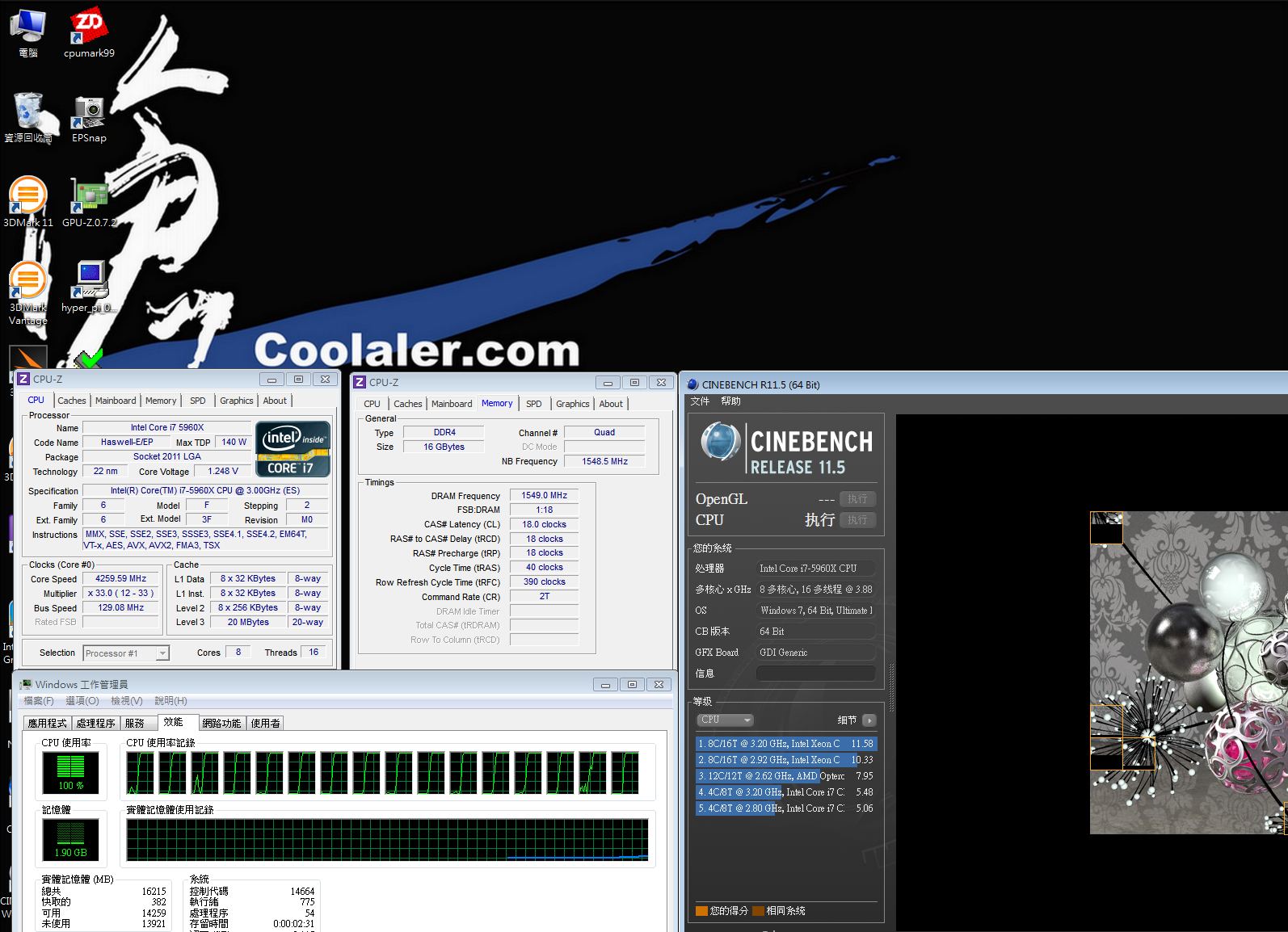Viewport: 1288px width, 932px height.
Task: Click the physical memory usage history graph
Action: point(387,840)
